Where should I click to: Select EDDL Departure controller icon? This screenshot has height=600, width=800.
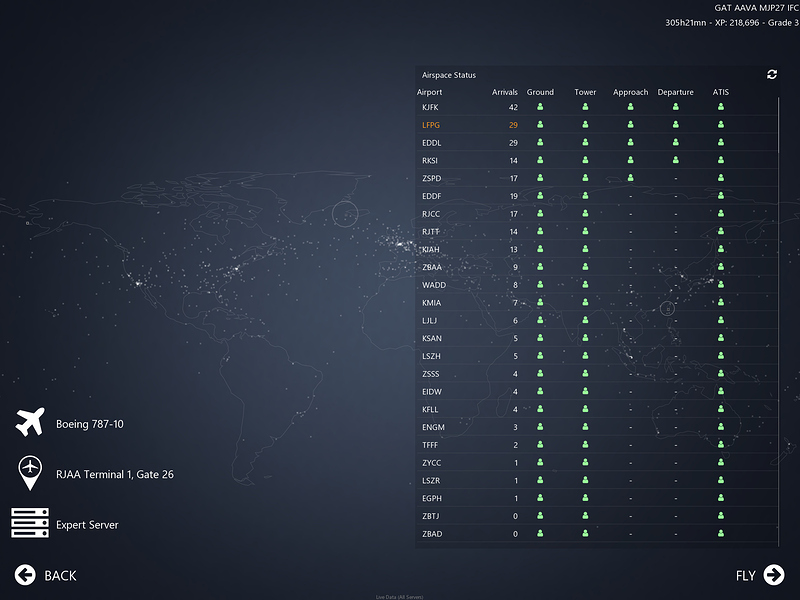tap(676, 142)
